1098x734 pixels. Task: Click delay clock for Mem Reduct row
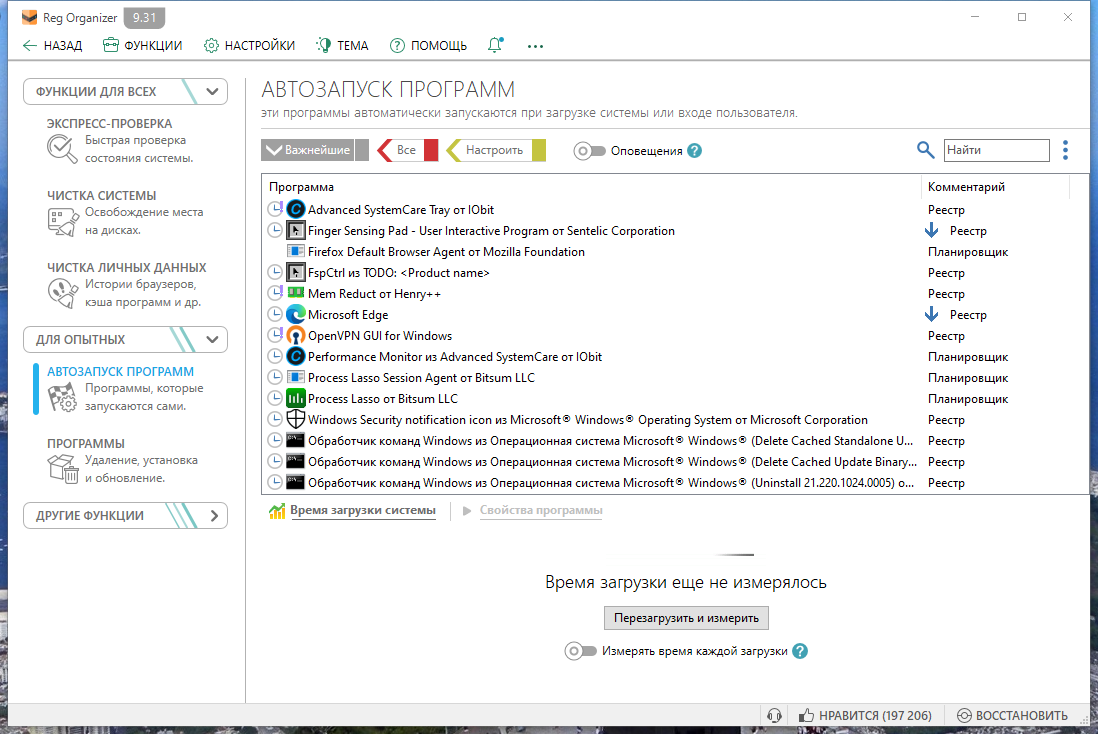[x=275, y=293]
